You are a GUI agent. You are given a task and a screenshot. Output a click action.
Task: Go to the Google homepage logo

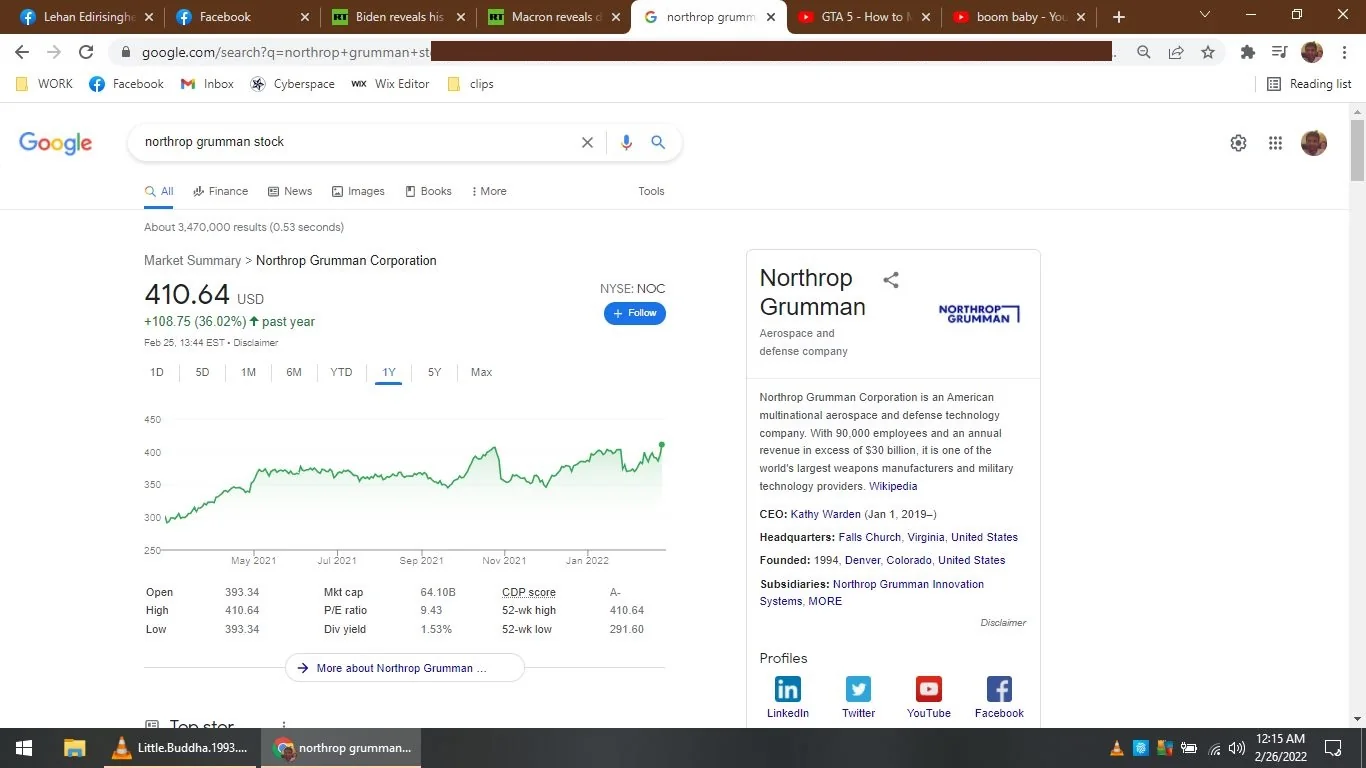[x=56, y=143]
